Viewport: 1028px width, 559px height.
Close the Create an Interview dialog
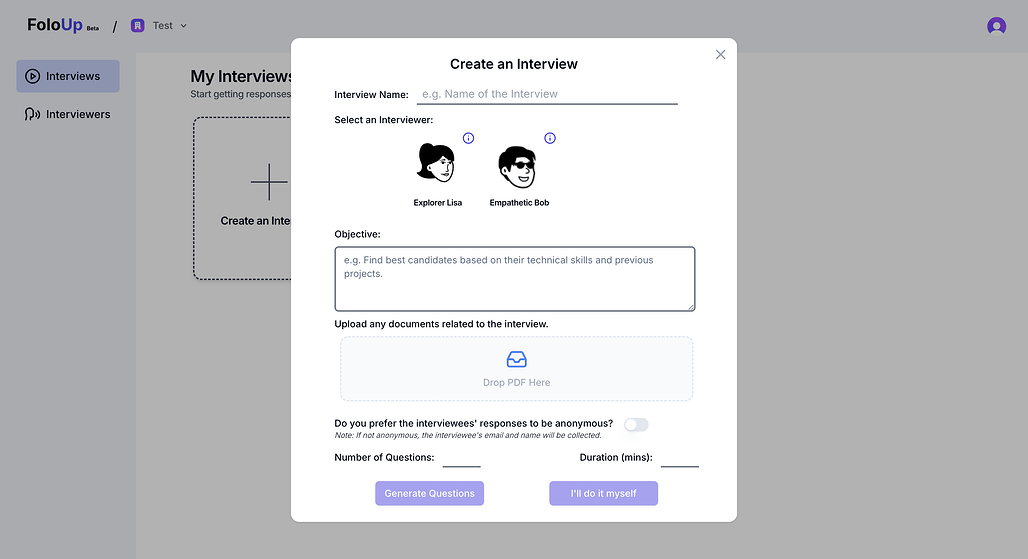[x=721, y=54]
